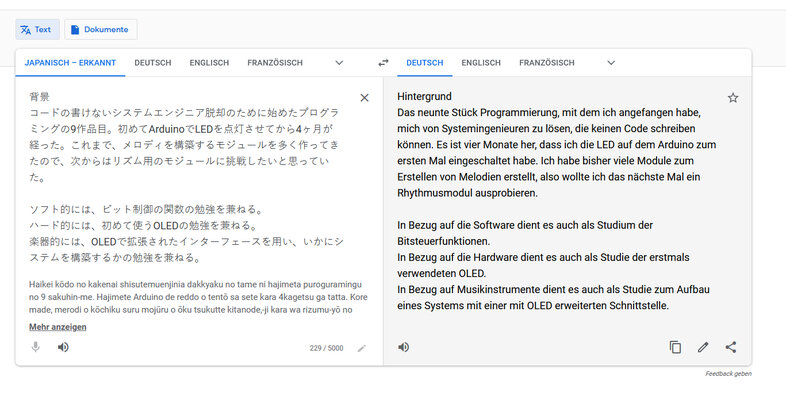Expand more target languages dropdown
Screen dimensions: 786x400
(x=611, y=63)
